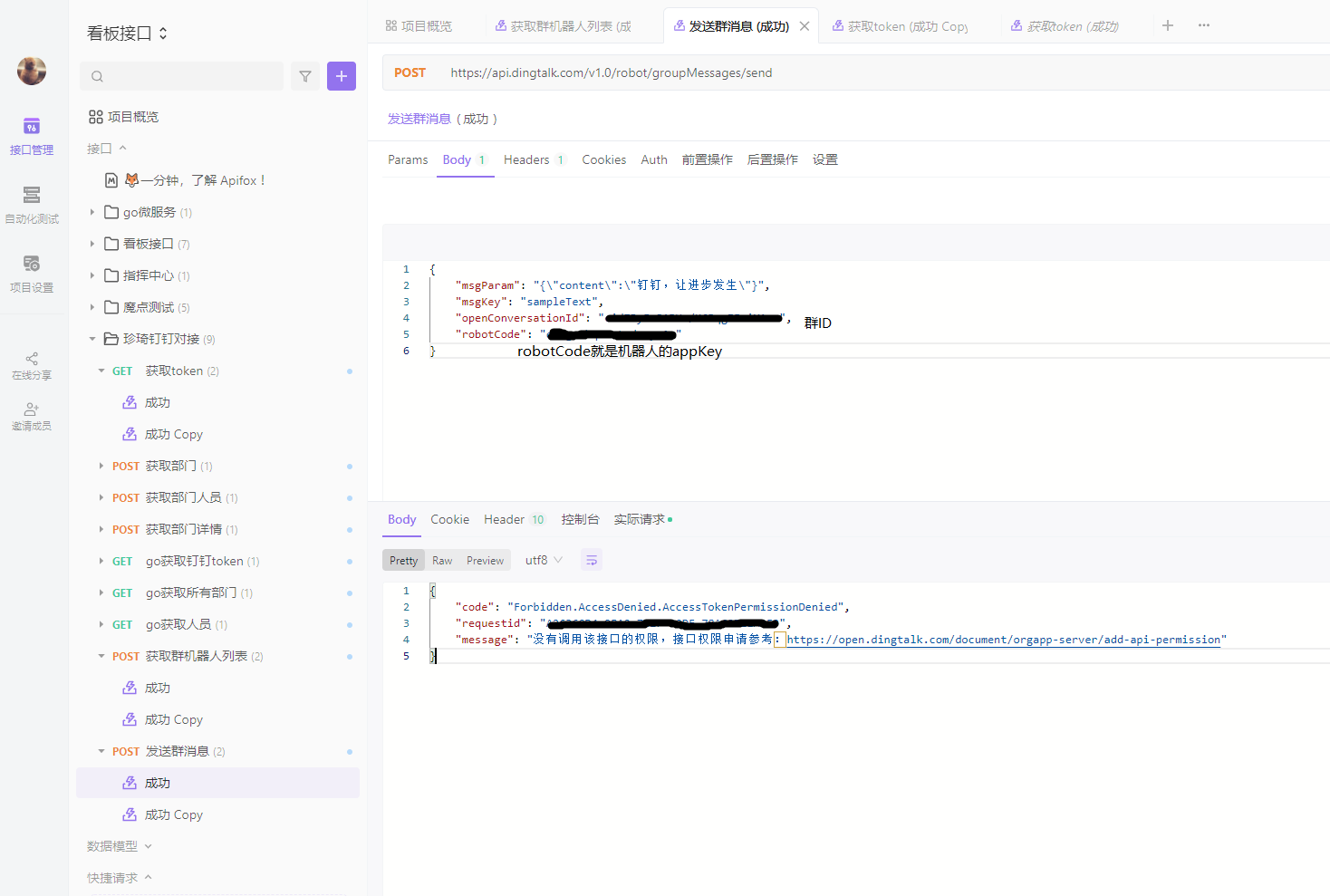
Task: Open the response Cookie tab
Action: [x=449, y=519]
